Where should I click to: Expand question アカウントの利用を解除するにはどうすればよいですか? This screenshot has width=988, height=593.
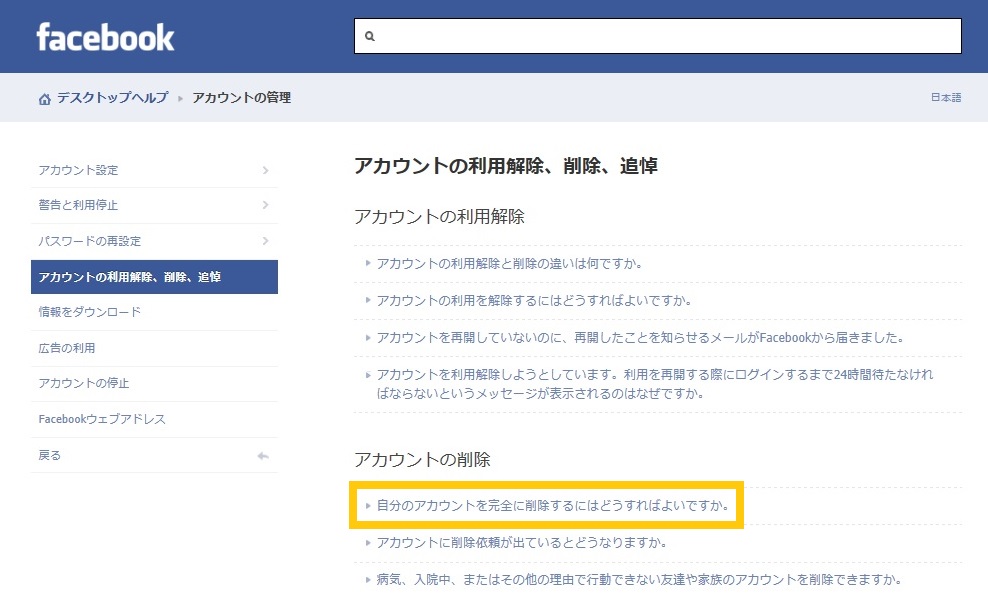[x=534, y=301]
